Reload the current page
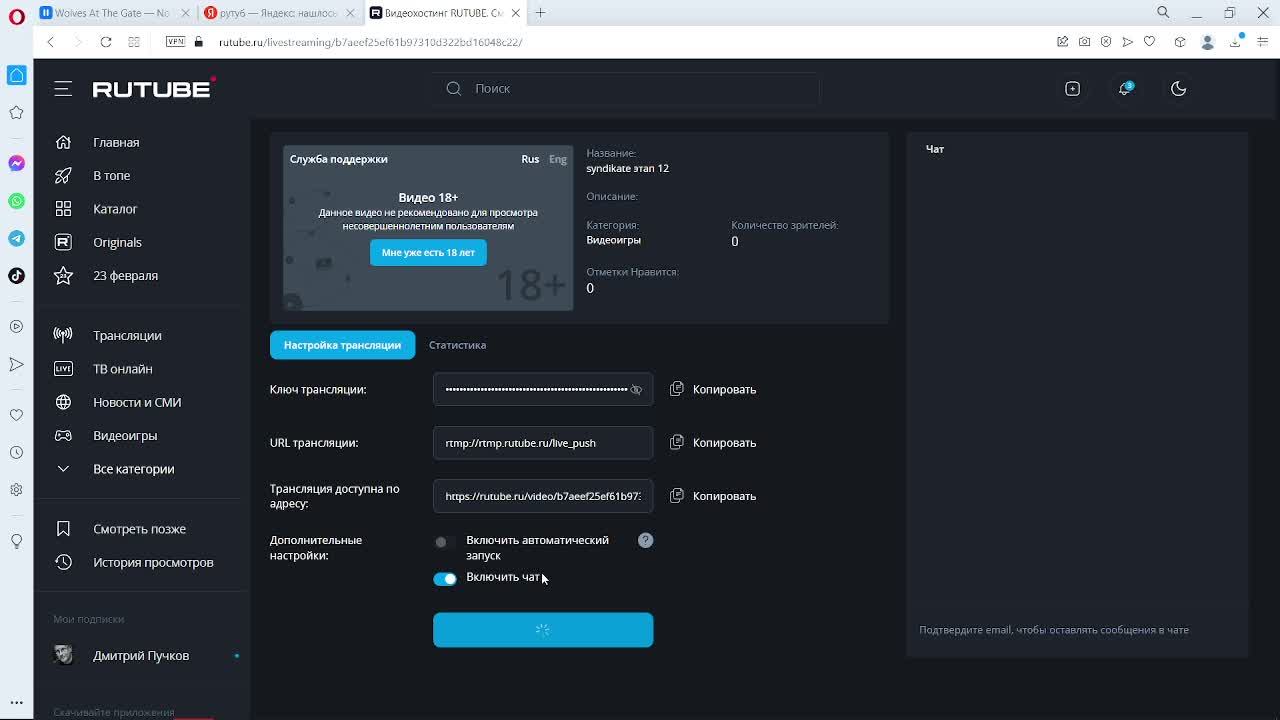The image size is (1280, 720). pyautogui.click(x=105, y=42)
